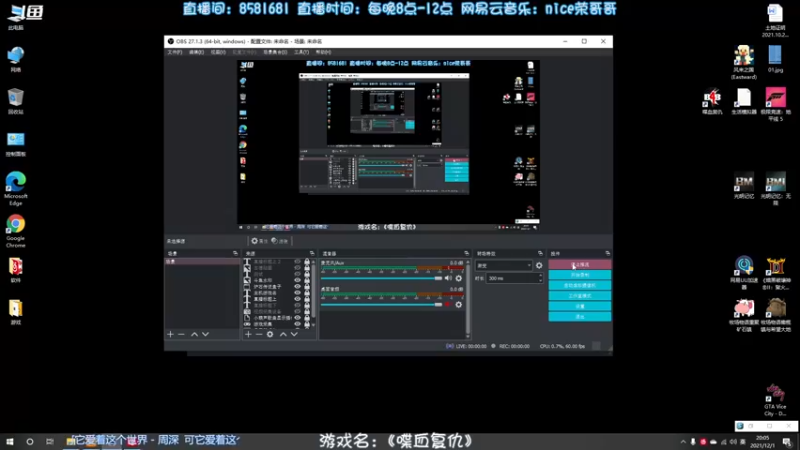This screenshot has height=450, width=800.
Task: Open the 视图(V) menu in OBS
Action: point(218,52)
